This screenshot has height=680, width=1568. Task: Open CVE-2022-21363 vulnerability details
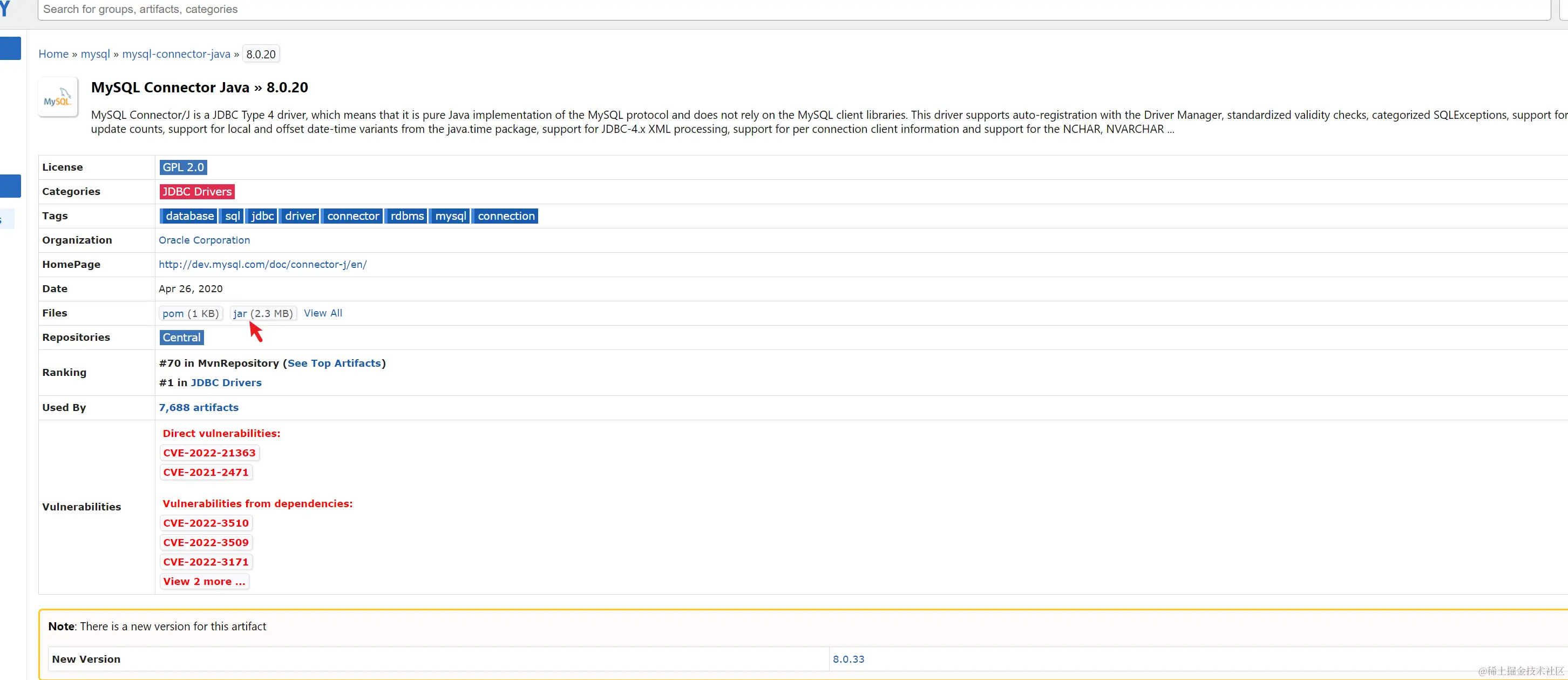(209, 453)
